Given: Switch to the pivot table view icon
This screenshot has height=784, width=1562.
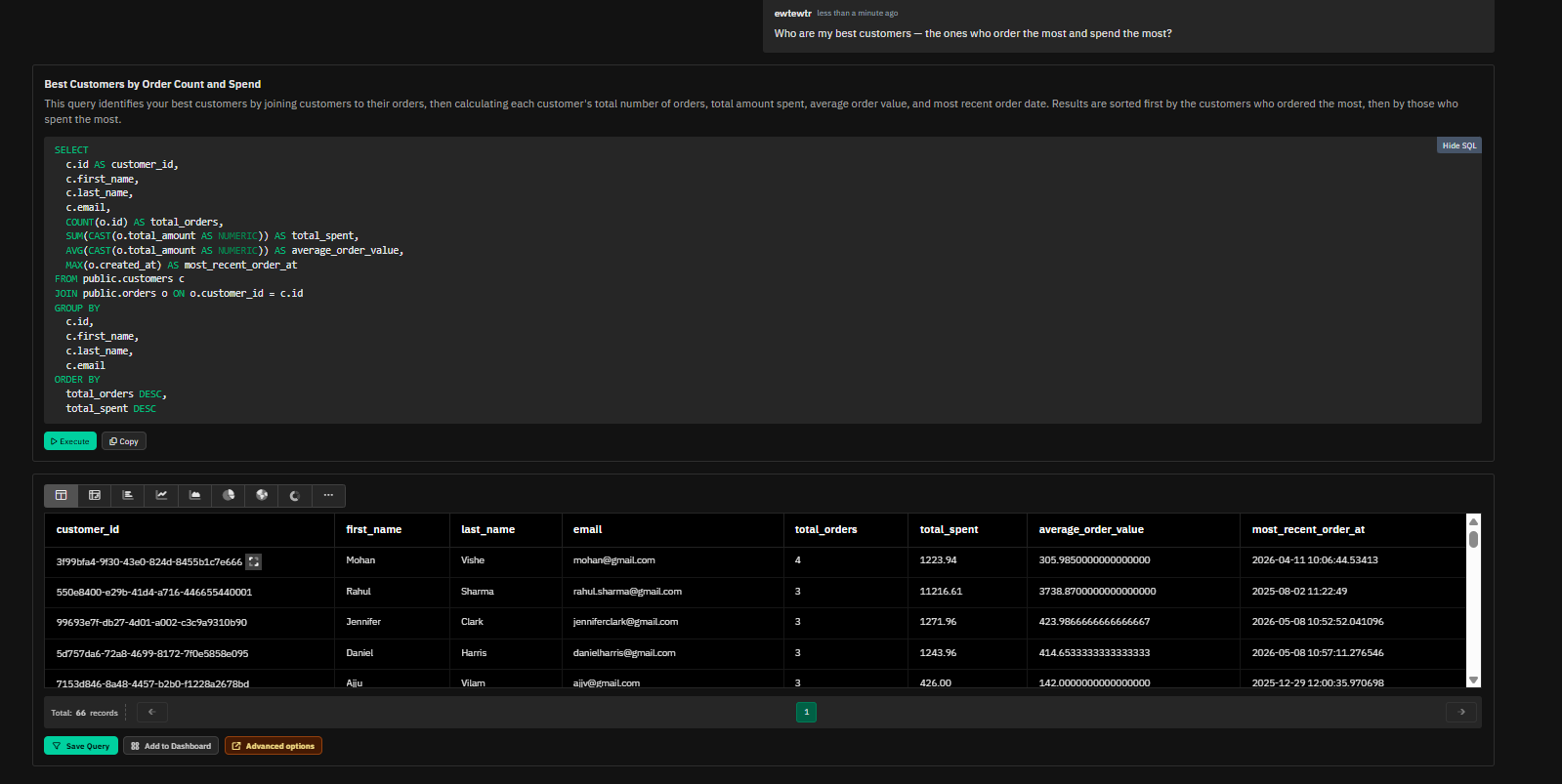Looking at the screenshot, I should (95, 495).
